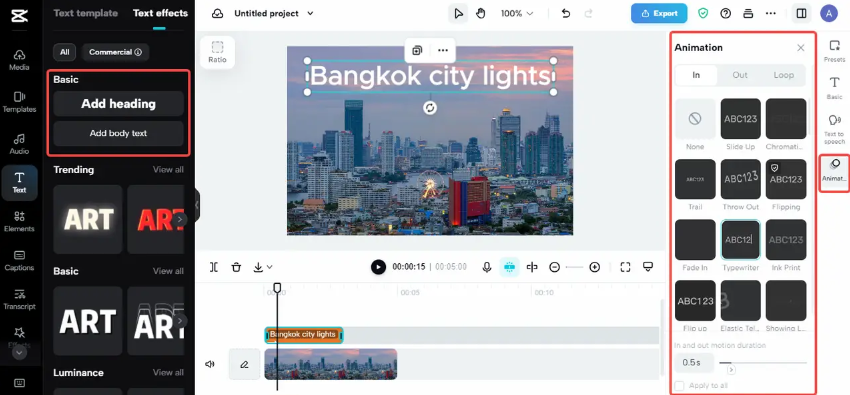Undo the last action
Screen dimensions: 850x395
(566, 14)
